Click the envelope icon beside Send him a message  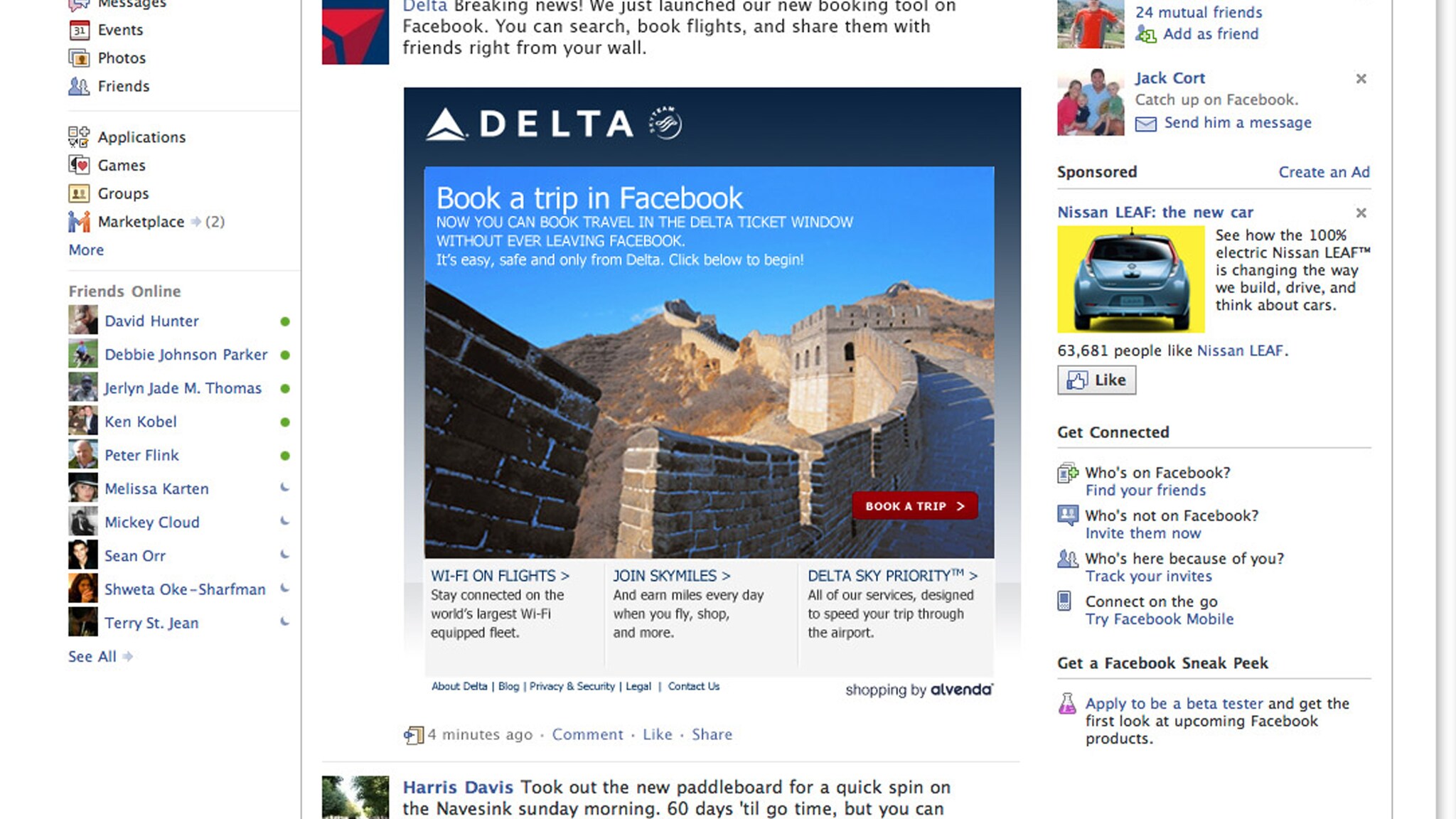(x=1145, y=124)
